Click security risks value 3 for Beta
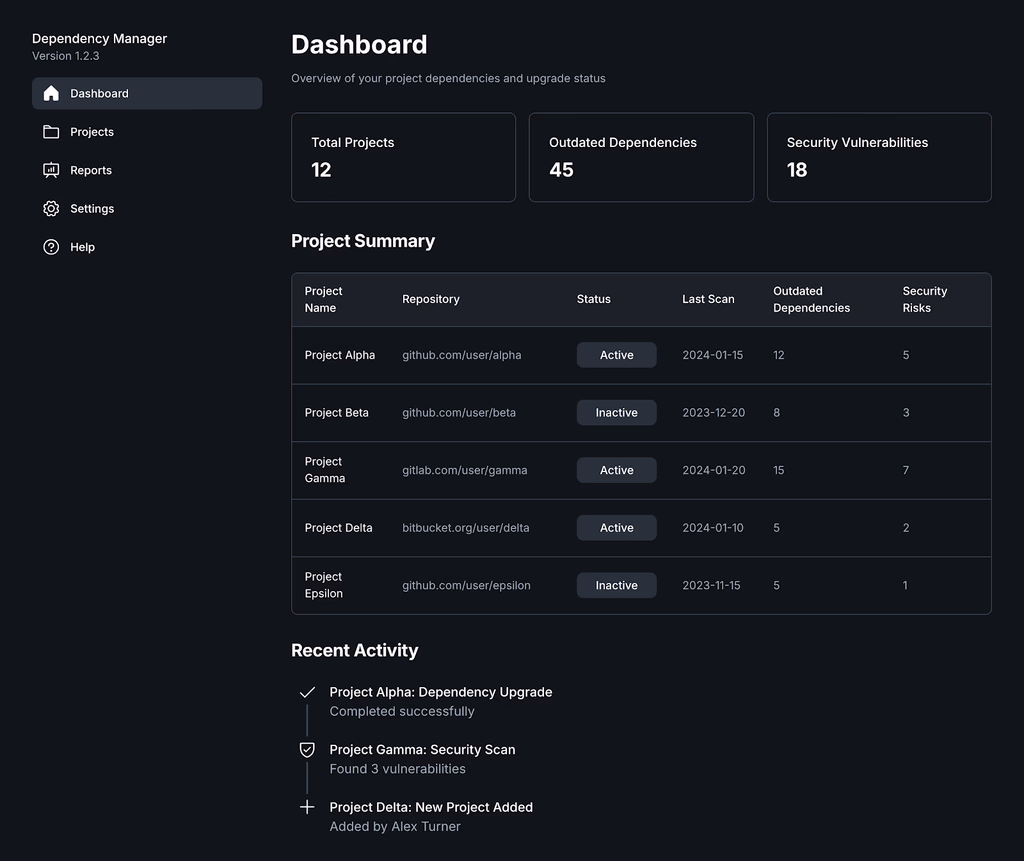 click(906, 413)
